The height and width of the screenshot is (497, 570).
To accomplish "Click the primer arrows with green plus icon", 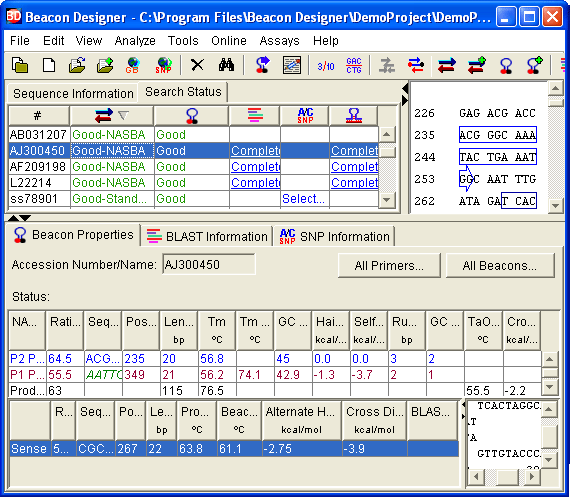I will [x=477, y=66].
